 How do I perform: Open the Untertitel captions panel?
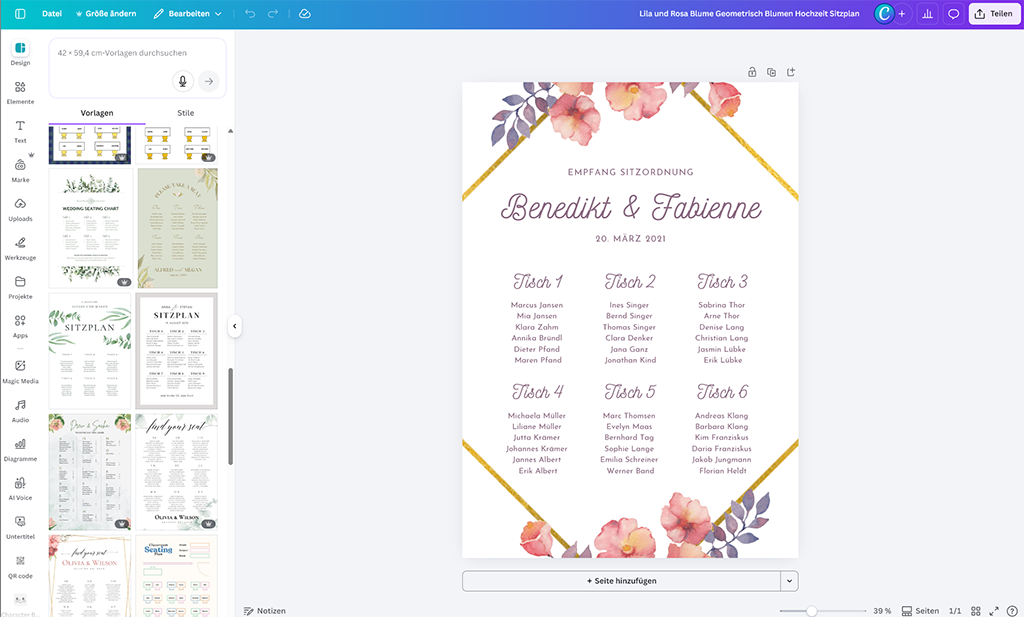[x=20, y=528]
